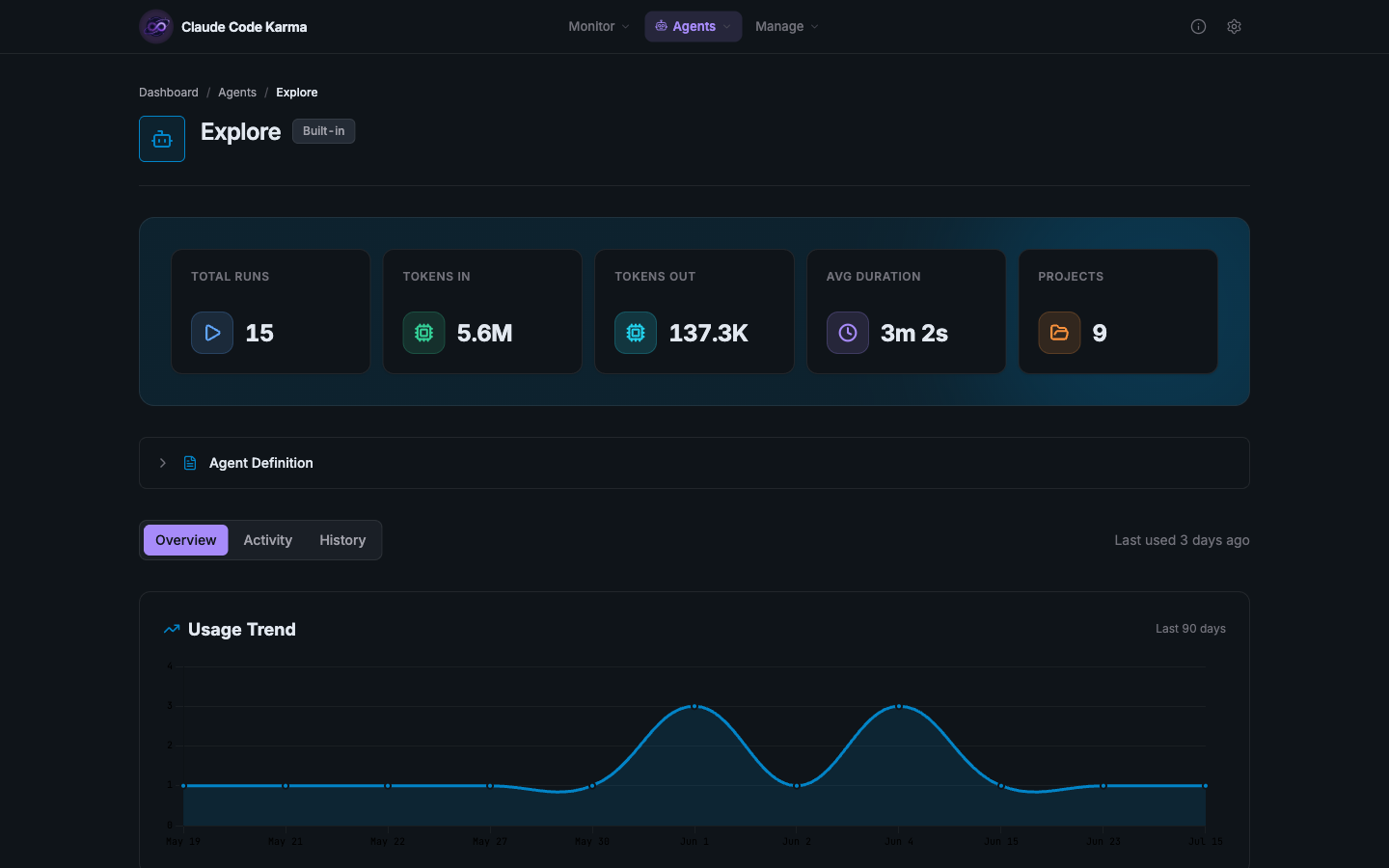Select the Jun 2 data point on chart
This screenshot has width=1389, height=868.
[x=797, y=786]
